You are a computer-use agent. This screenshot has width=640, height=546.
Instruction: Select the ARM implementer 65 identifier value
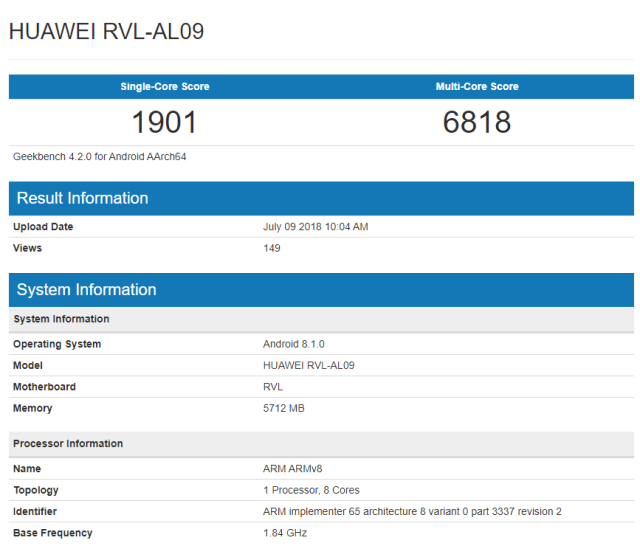click(412, 512)
